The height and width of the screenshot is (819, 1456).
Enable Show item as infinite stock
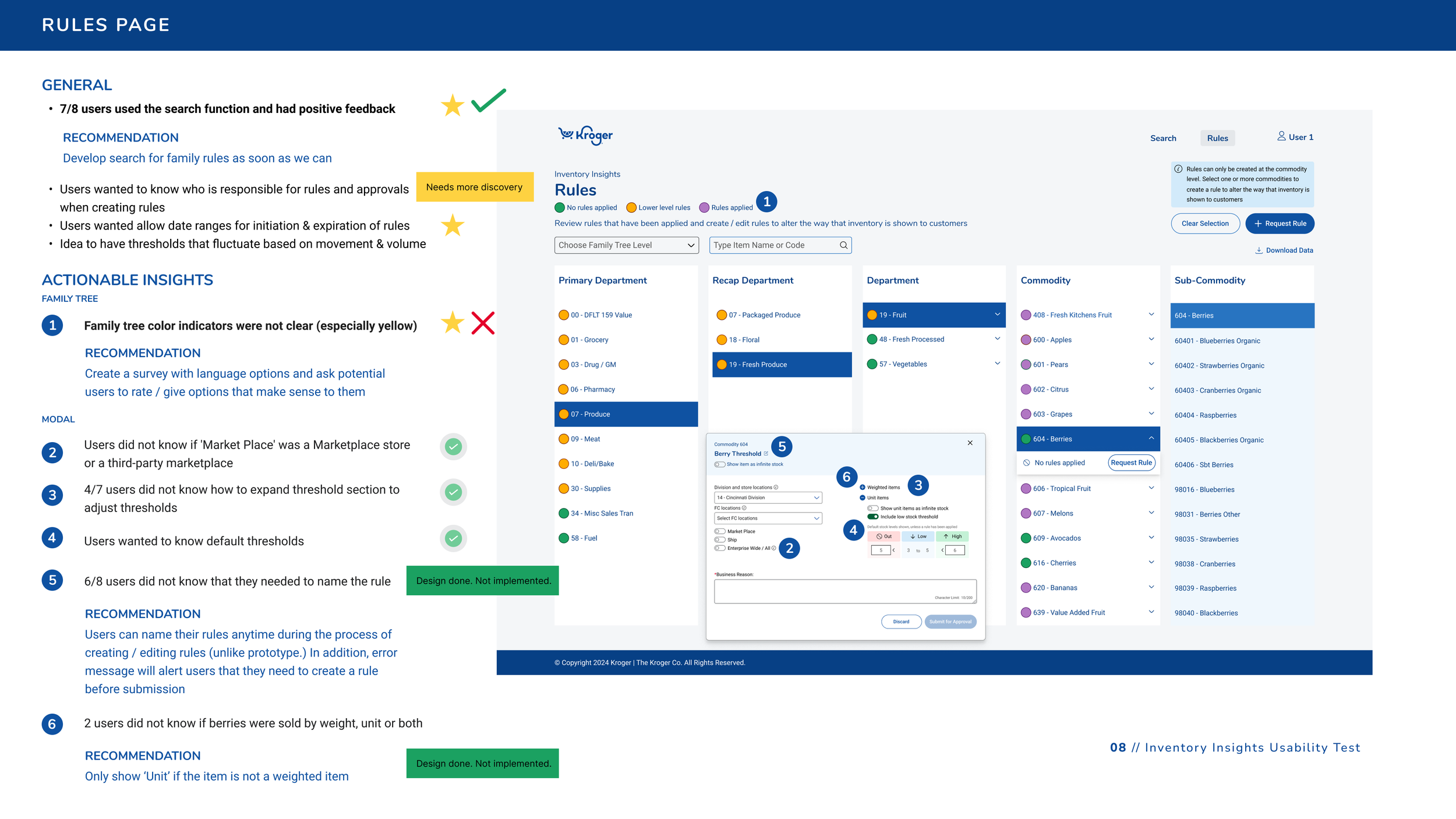(720, 465)
